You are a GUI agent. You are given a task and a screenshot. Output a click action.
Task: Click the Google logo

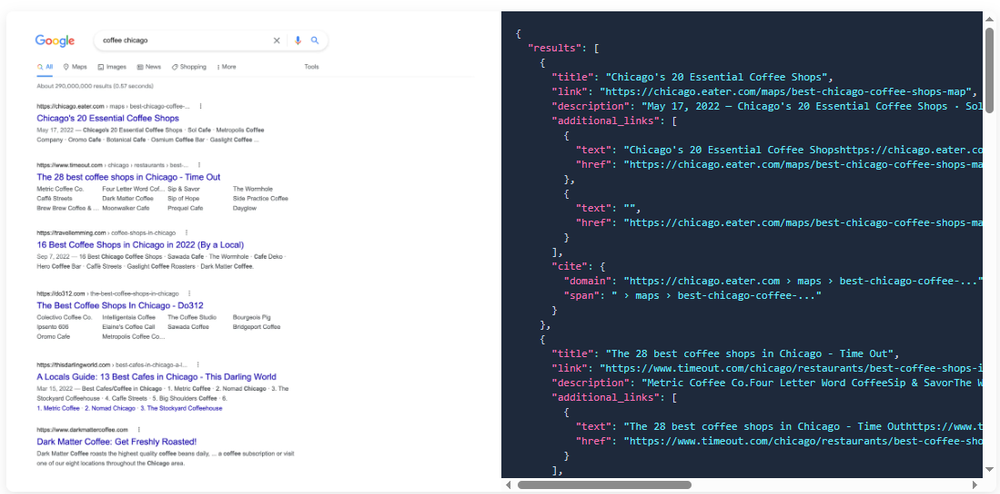[55, 41]
